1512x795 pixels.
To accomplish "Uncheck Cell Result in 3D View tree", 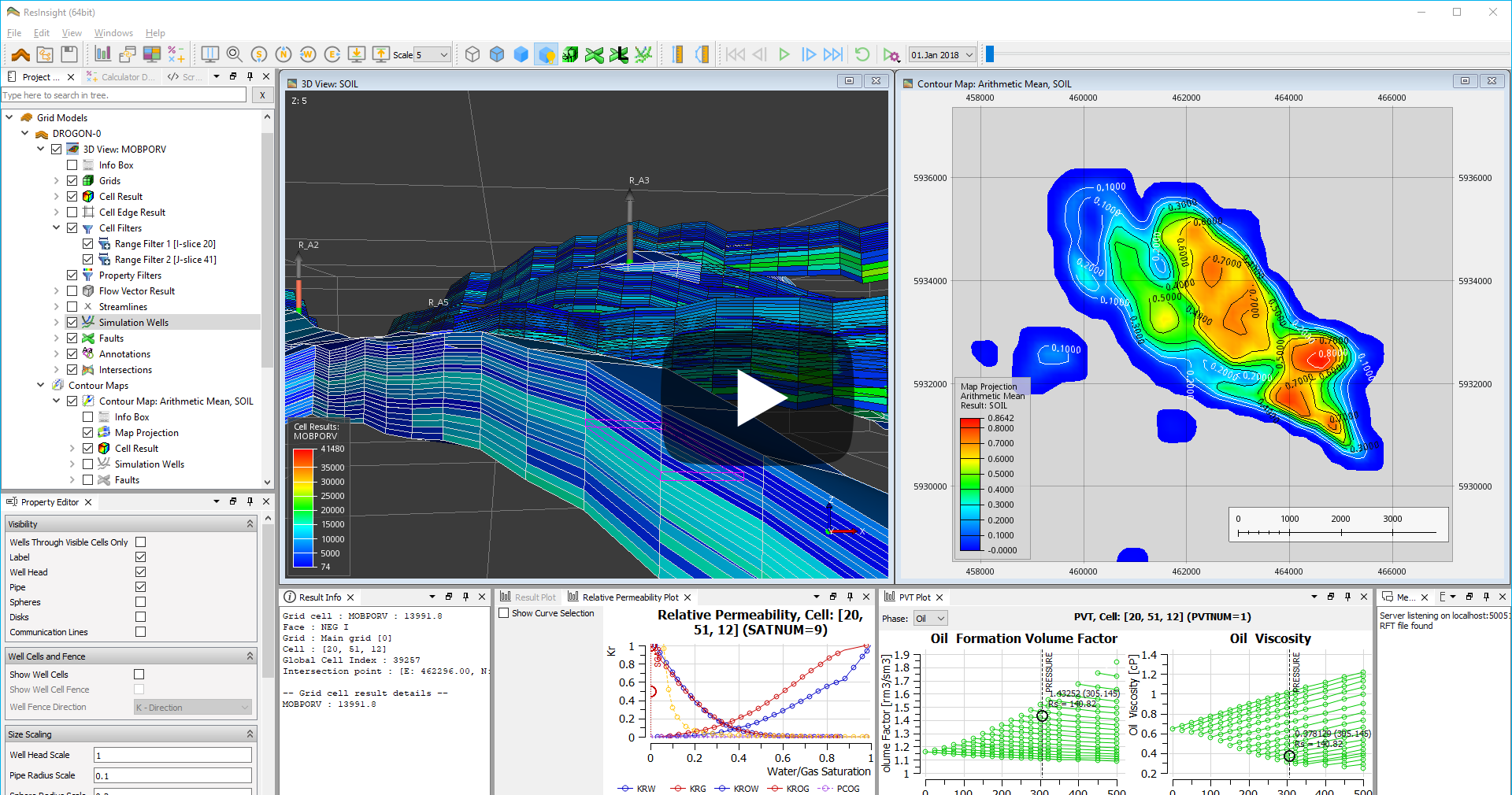I will tap(72, 197).
